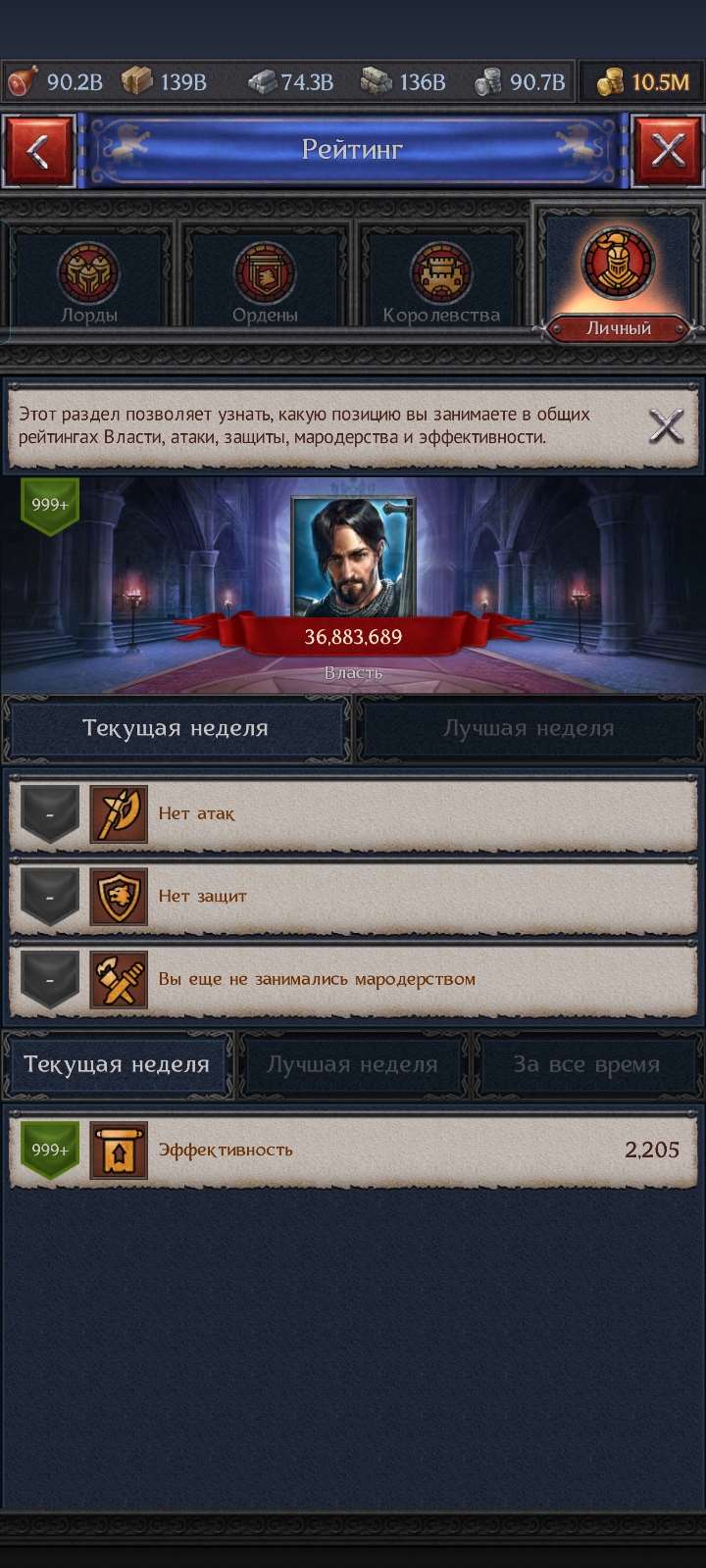Dismiss the info hint with its X
706x1568 pixels.
pyautogui.click(x=667, y=426)
